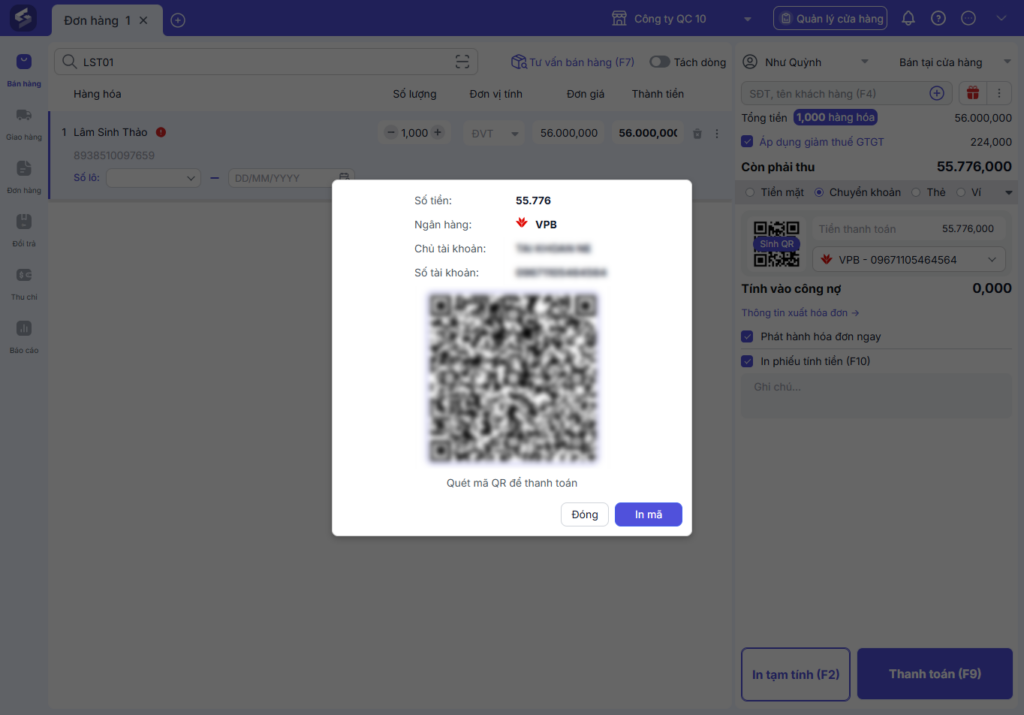Open the notifications bell
This screenshot has width=1024, height=715.
[908, 18]
